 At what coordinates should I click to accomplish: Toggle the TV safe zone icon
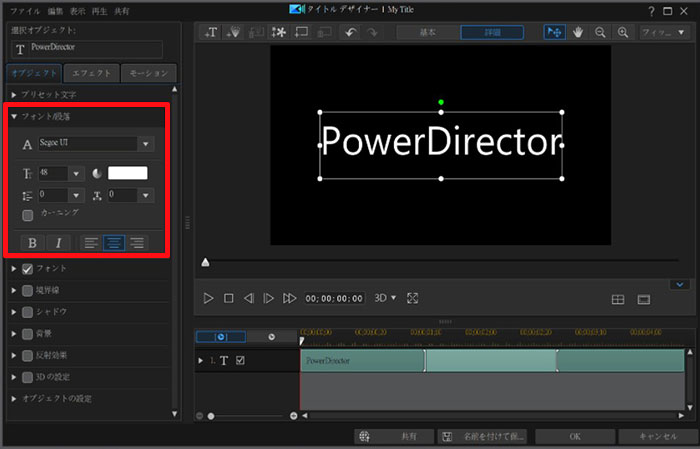tap(644, 299)
